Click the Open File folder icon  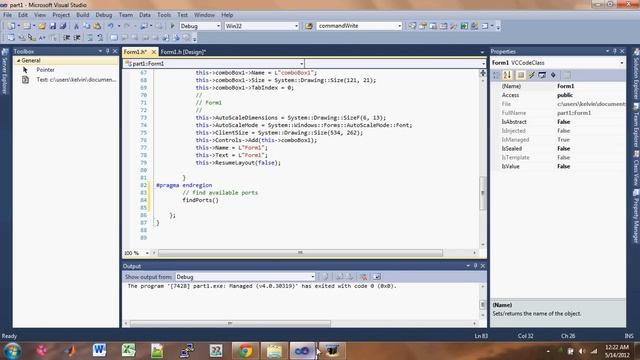42,26
